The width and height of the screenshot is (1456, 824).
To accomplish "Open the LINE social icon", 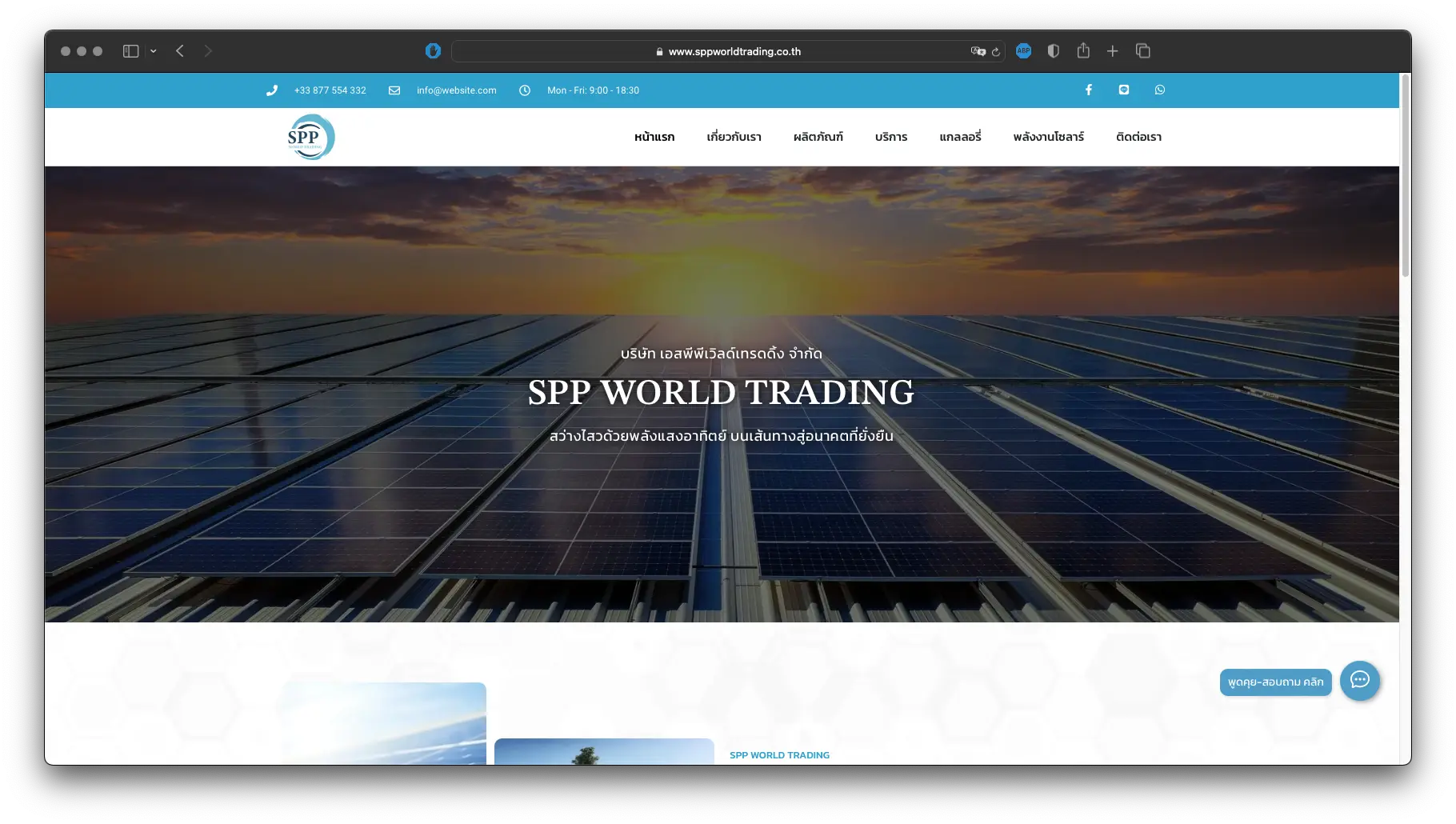I will 1124,90.
